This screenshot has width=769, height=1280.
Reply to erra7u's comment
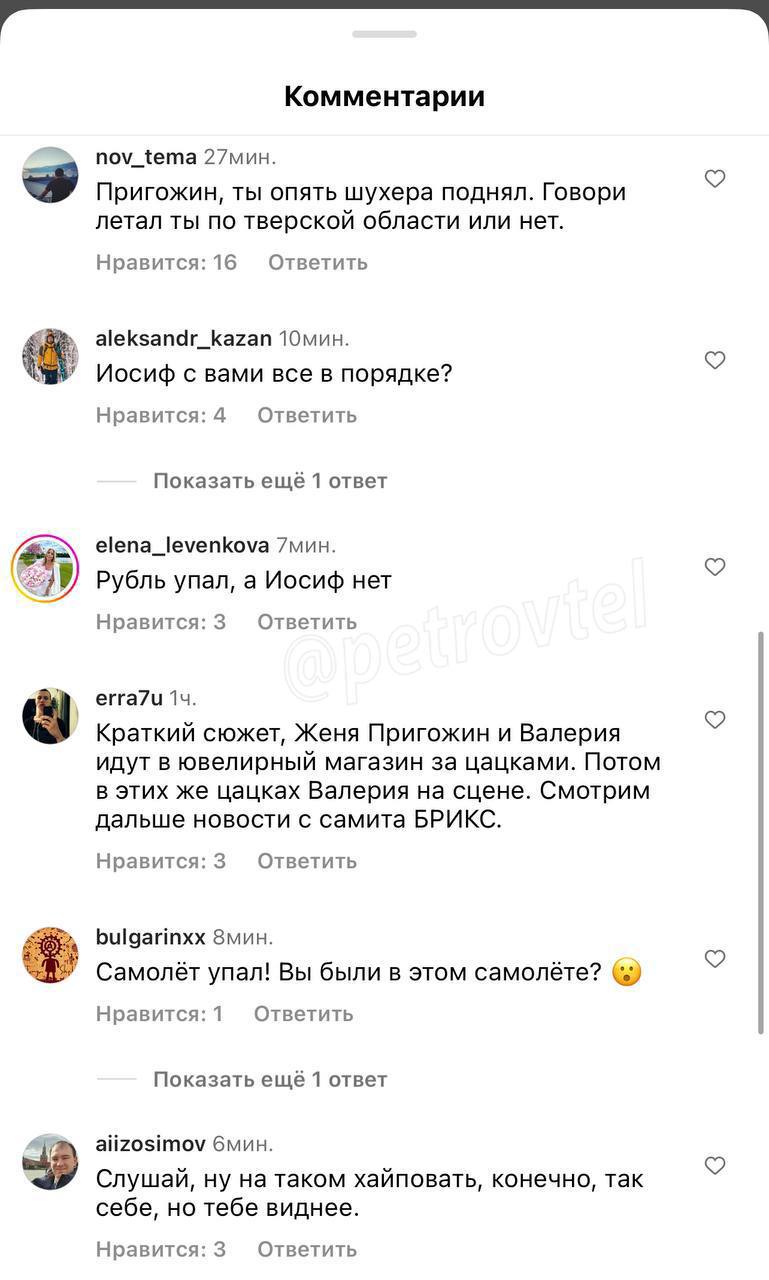tap(307, 861)
